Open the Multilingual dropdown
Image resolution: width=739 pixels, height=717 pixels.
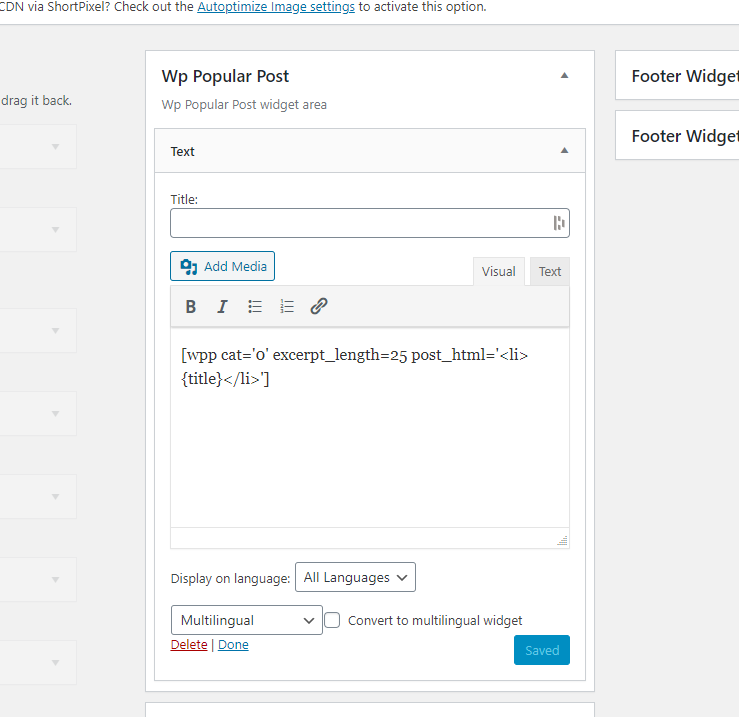tap(246, 620)
